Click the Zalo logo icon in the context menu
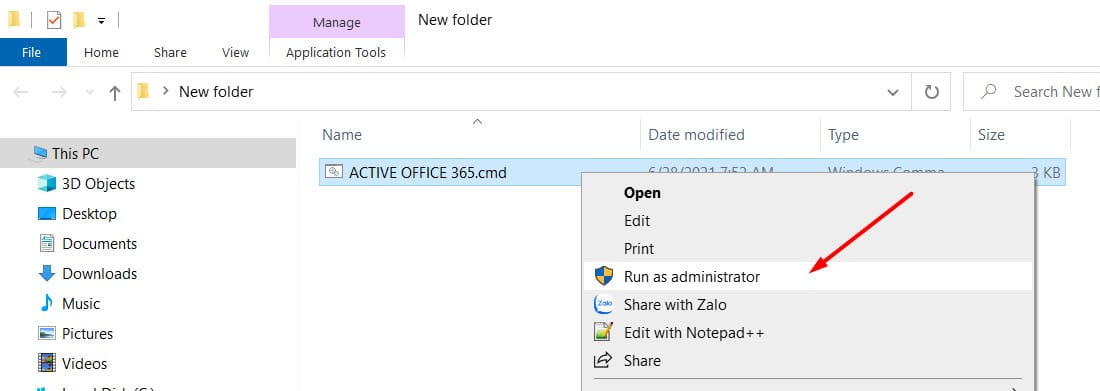This screenshot has width=1100, height=391. click(x=603, y=304)
